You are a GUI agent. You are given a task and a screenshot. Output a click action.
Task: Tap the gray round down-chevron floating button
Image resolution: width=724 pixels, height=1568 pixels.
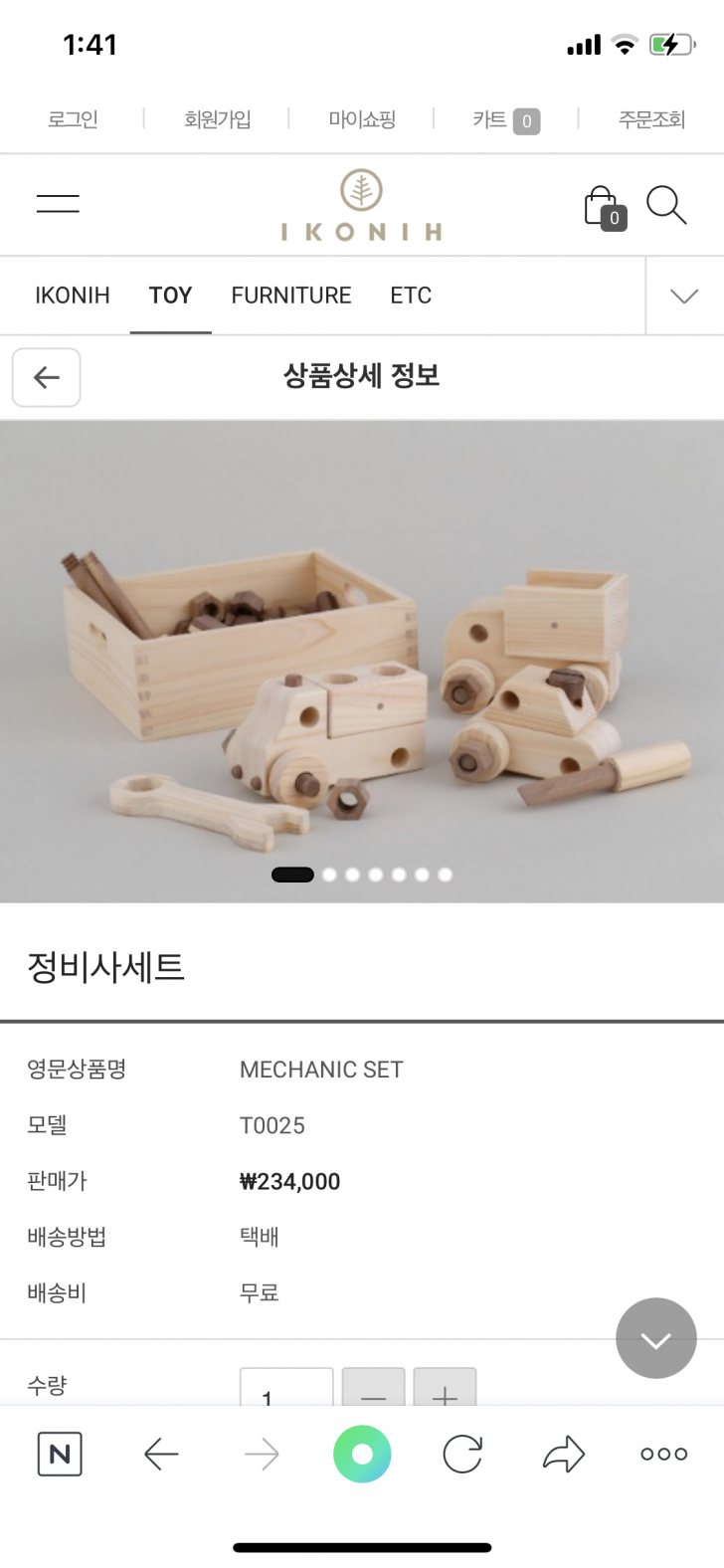pyautogui.click(x=656, y=1338)
